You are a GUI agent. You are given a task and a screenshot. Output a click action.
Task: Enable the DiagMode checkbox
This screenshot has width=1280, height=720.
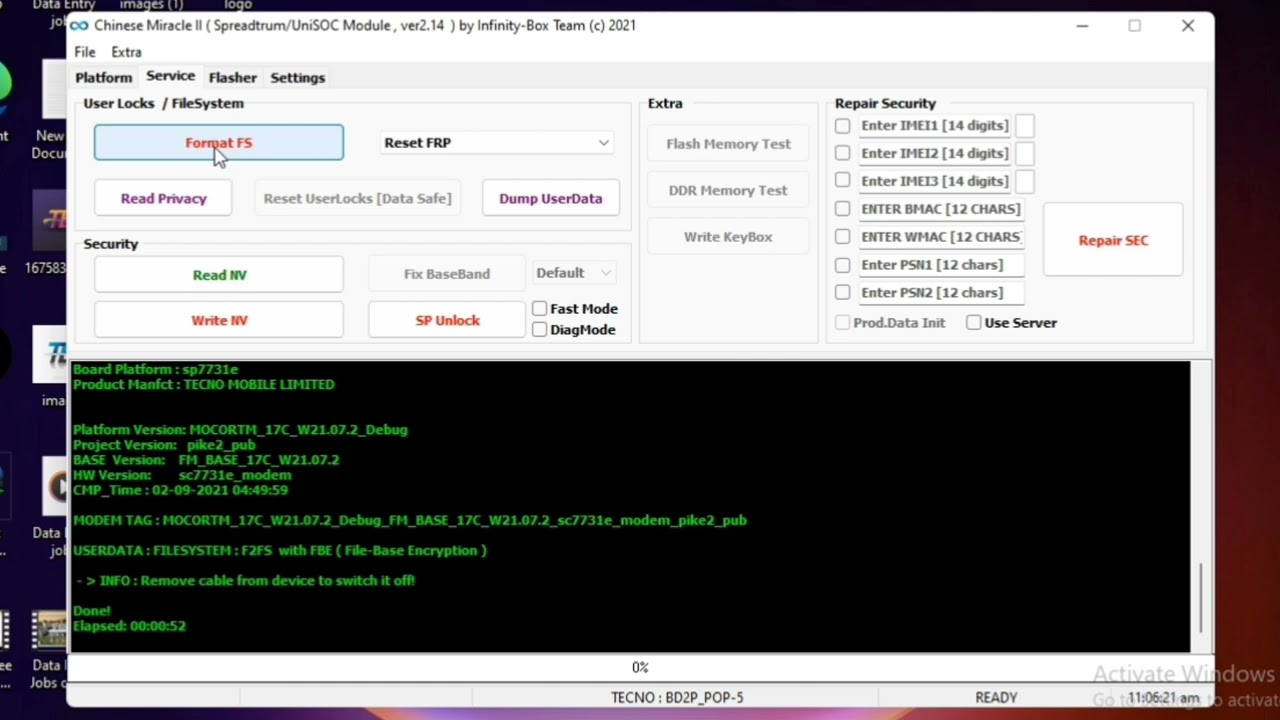click(x=540, y=329)
